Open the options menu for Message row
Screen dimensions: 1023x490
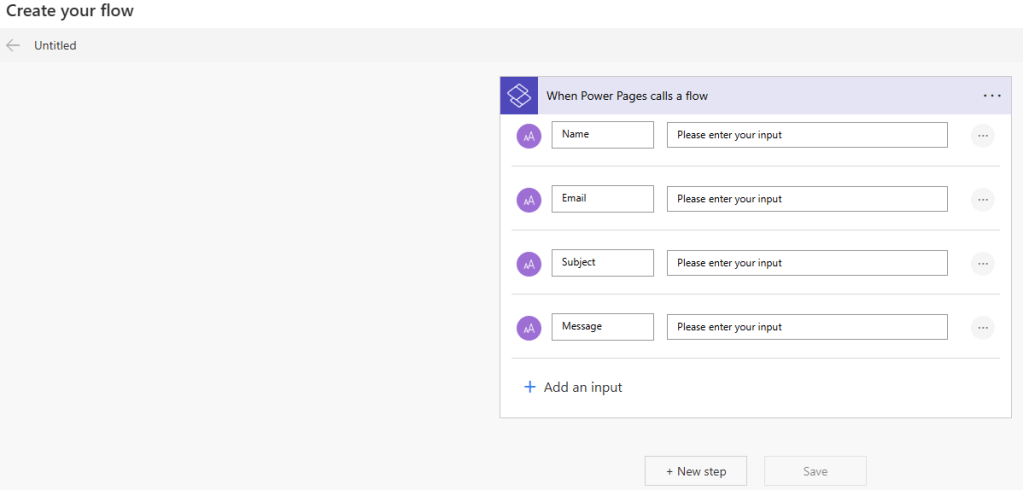982,327
